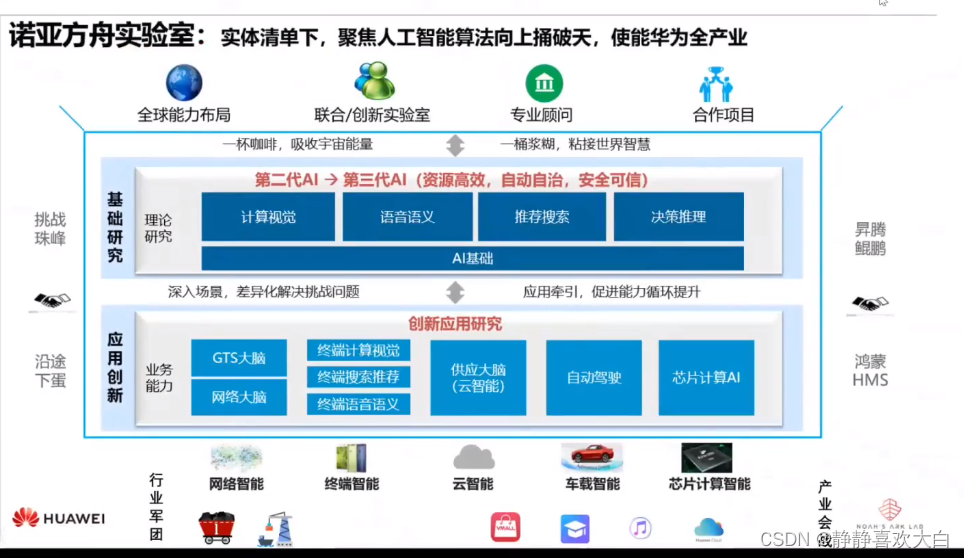Click the 沿途下蛋 text
The image size is (964, 558).
tap(50, 371)
